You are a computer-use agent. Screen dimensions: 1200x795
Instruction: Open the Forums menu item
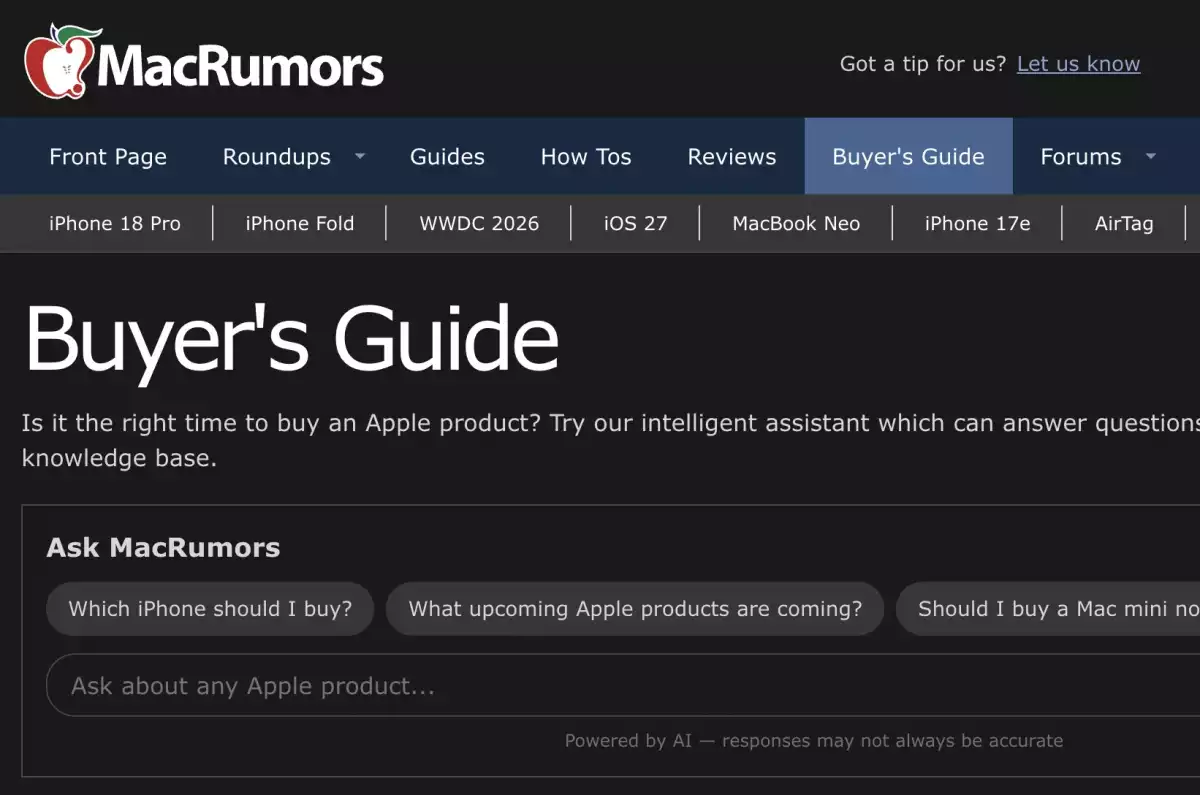(1081, 157)
